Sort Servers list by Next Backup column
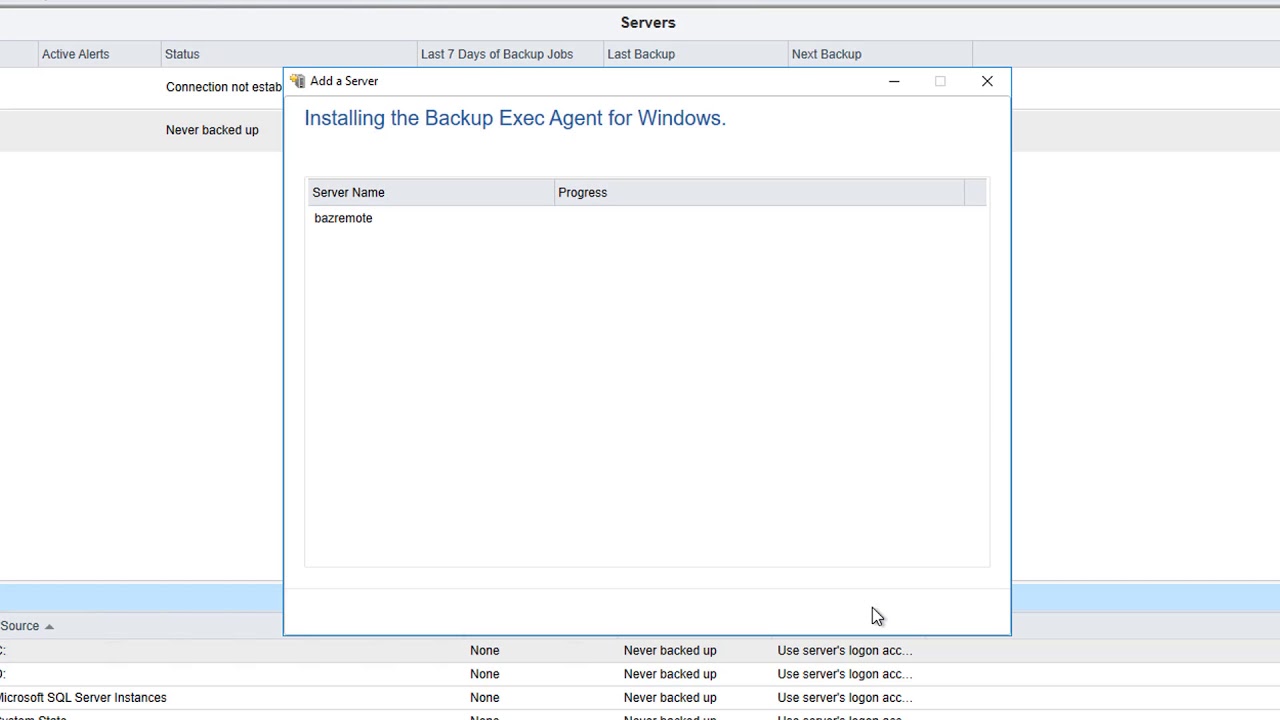This screenshot has height=720, width=1280. [x=879, y=54]
